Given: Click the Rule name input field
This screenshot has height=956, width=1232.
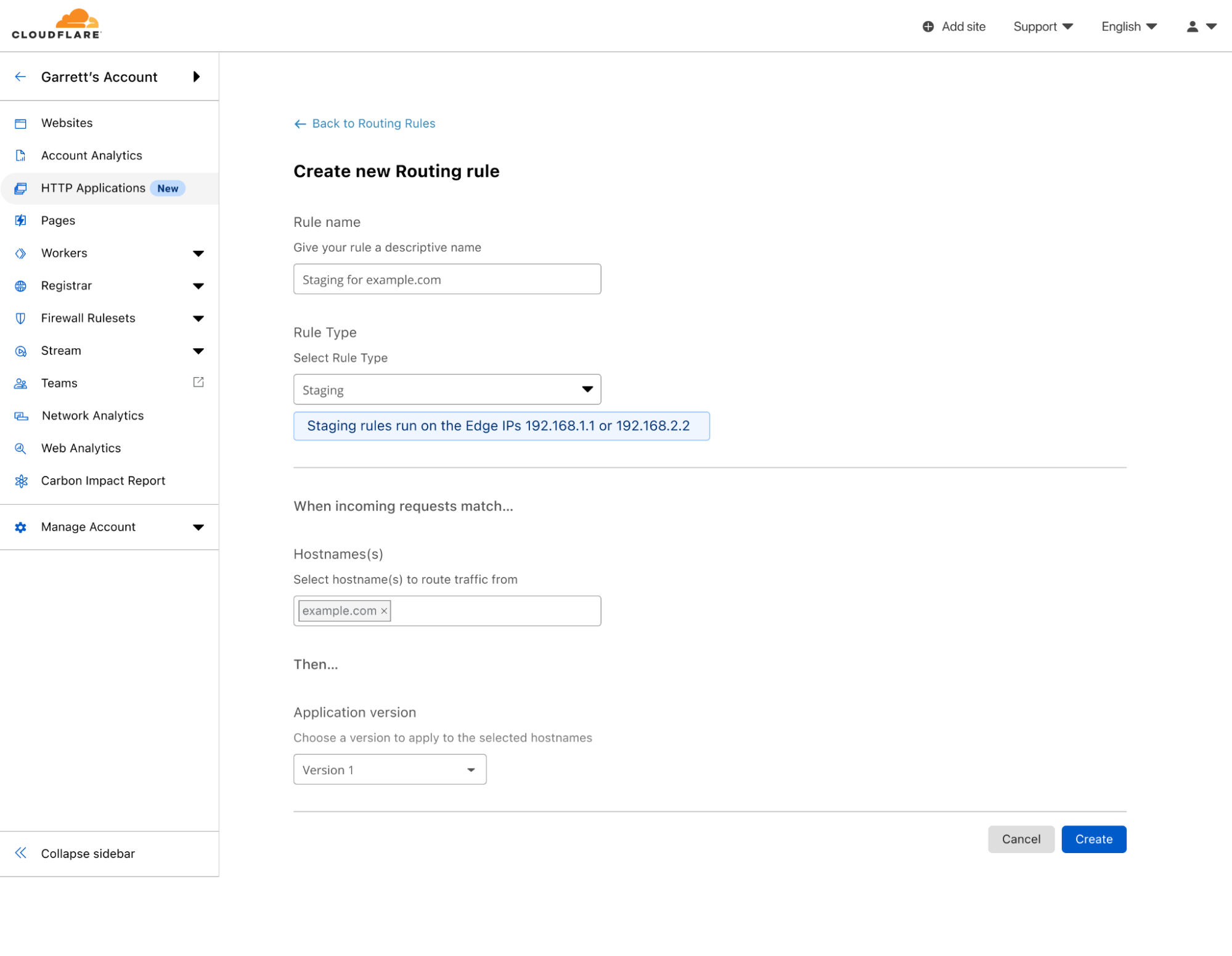Looking at the screenshot, I should point(447,280).
